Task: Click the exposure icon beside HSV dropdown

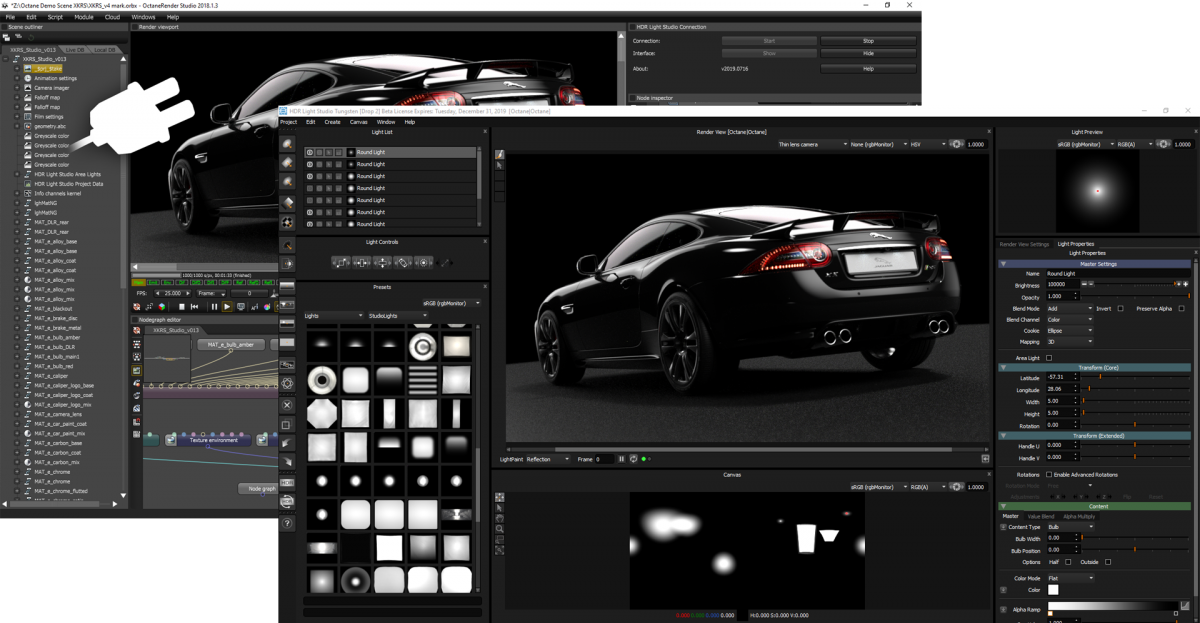Action: (957, 144)
